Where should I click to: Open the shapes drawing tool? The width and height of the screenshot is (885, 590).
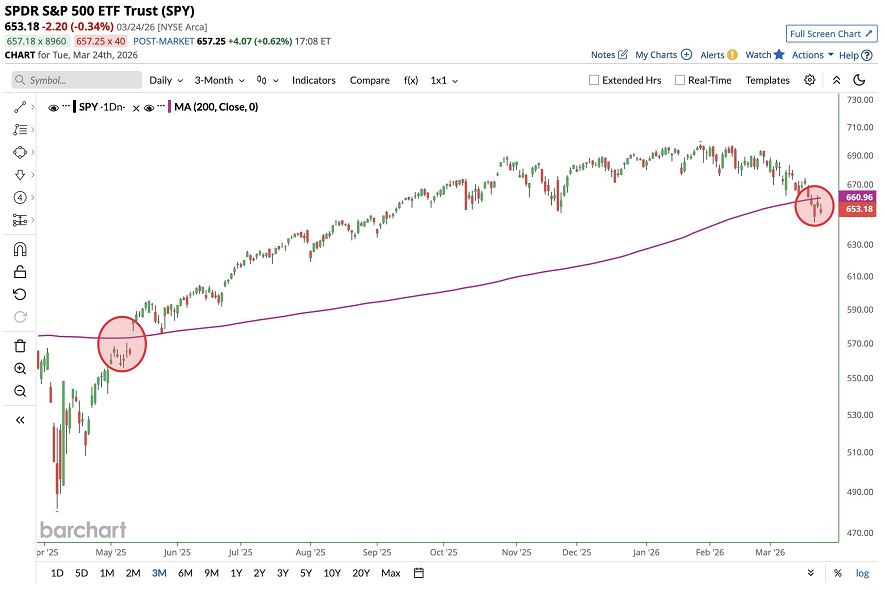20,152
